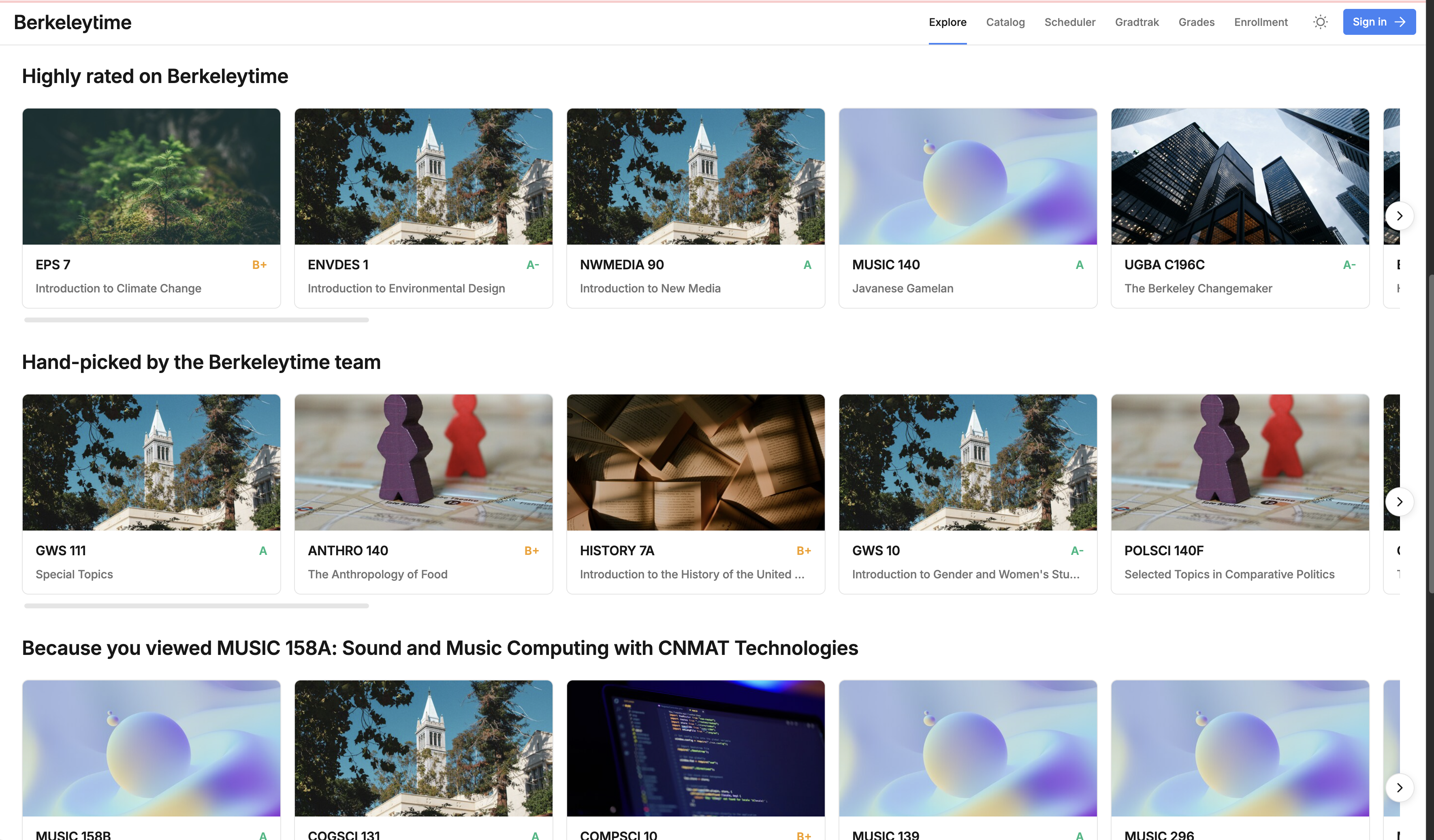
Task: Click The Anthropology of Food title
Action: pyautogui.click(x=377, y=574)
